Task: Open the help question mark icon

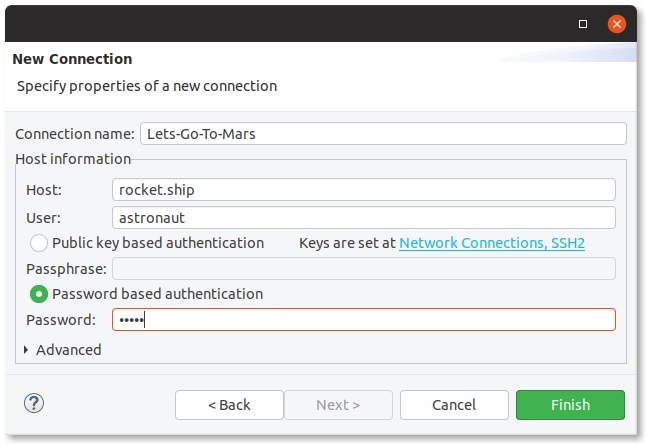Action: coord(34,404)
